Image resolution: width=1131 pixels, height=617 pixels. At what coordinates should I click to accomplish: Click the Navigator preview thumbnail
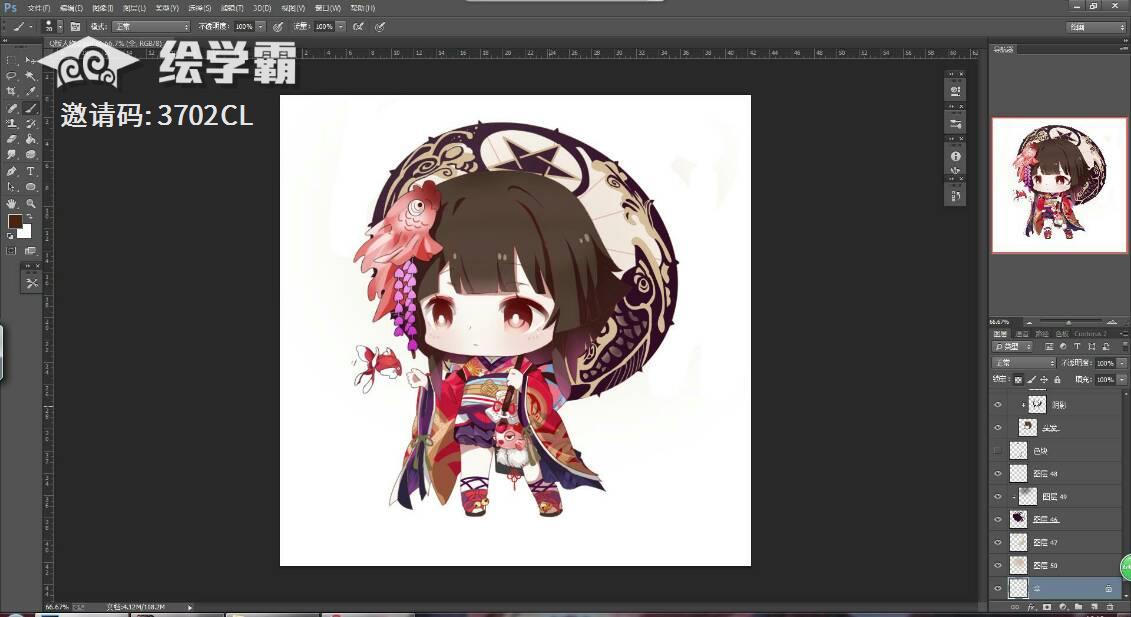click(x=1059, y=185)
